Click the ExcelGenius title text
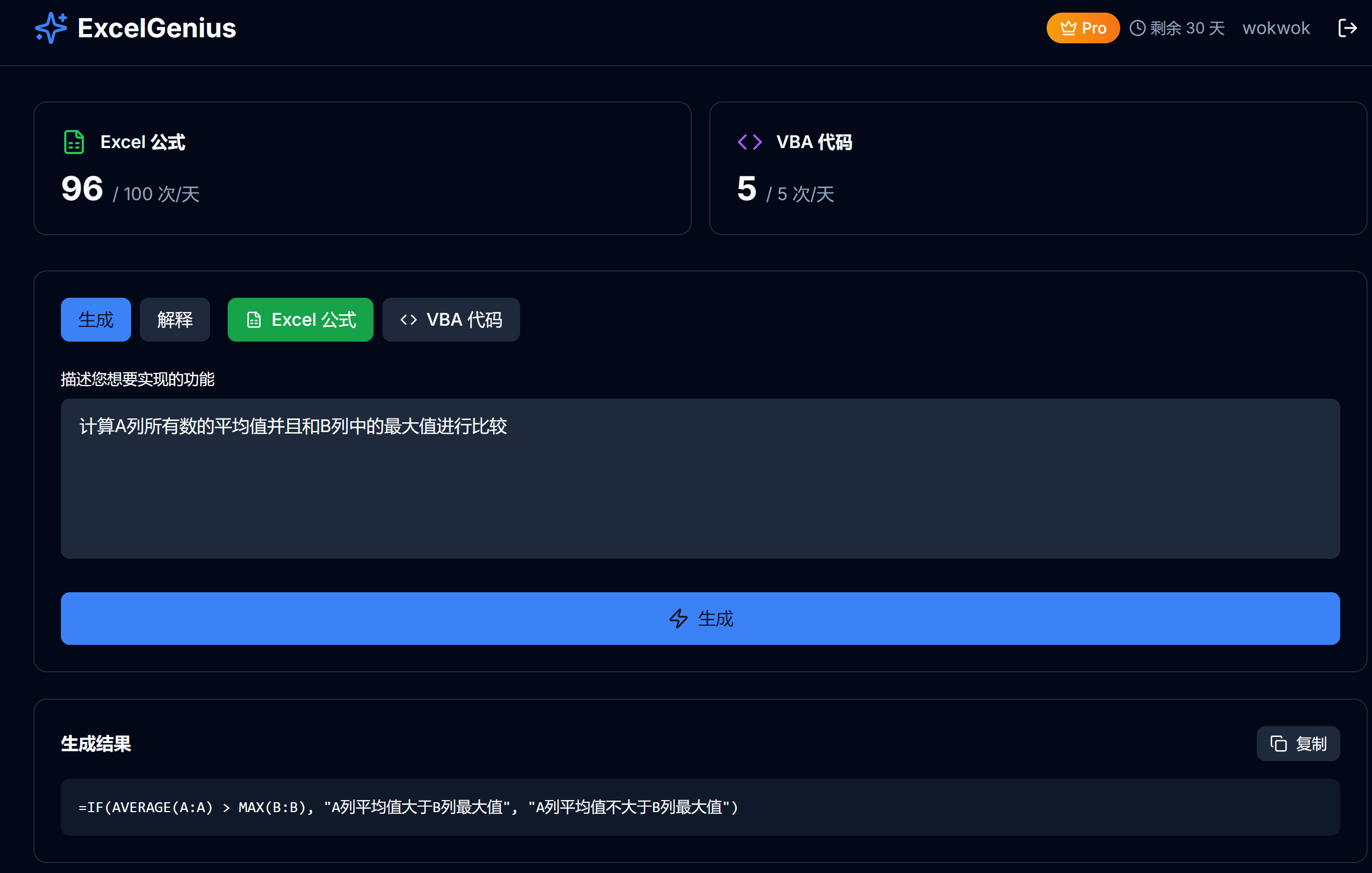This screenshot has height=873, width=1372. [157, 28]
